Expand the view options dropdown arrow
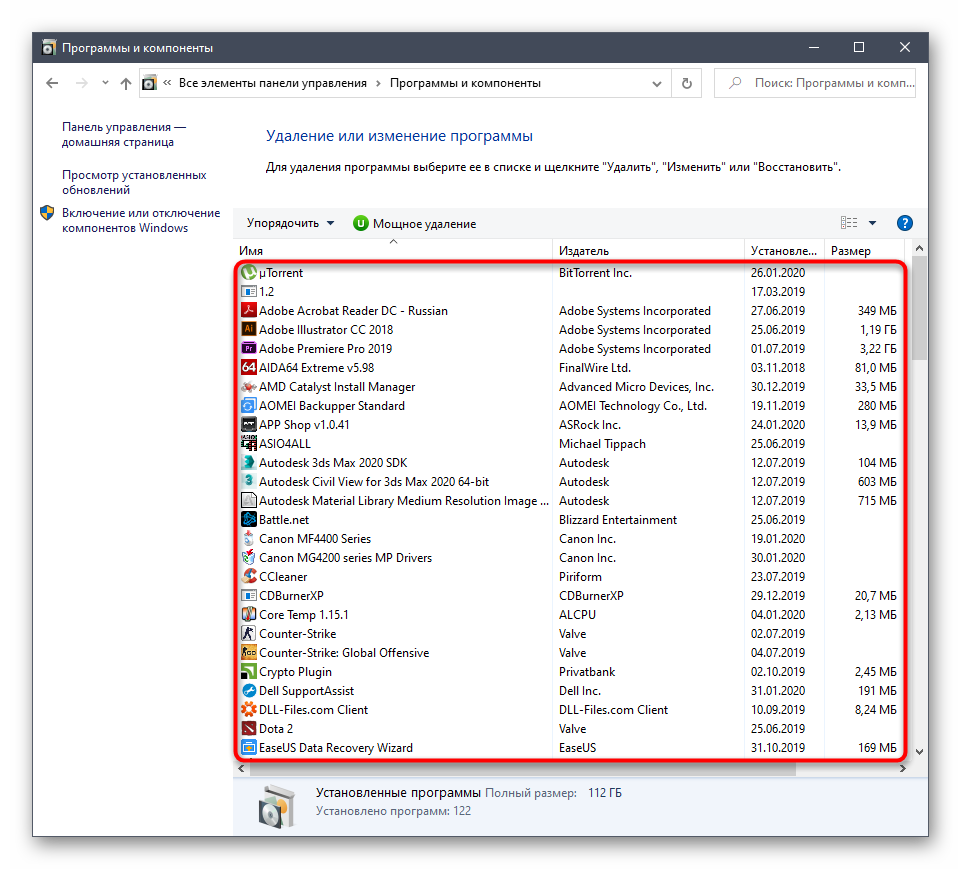The width and height of the screenshot is (961, 869). 872,223
